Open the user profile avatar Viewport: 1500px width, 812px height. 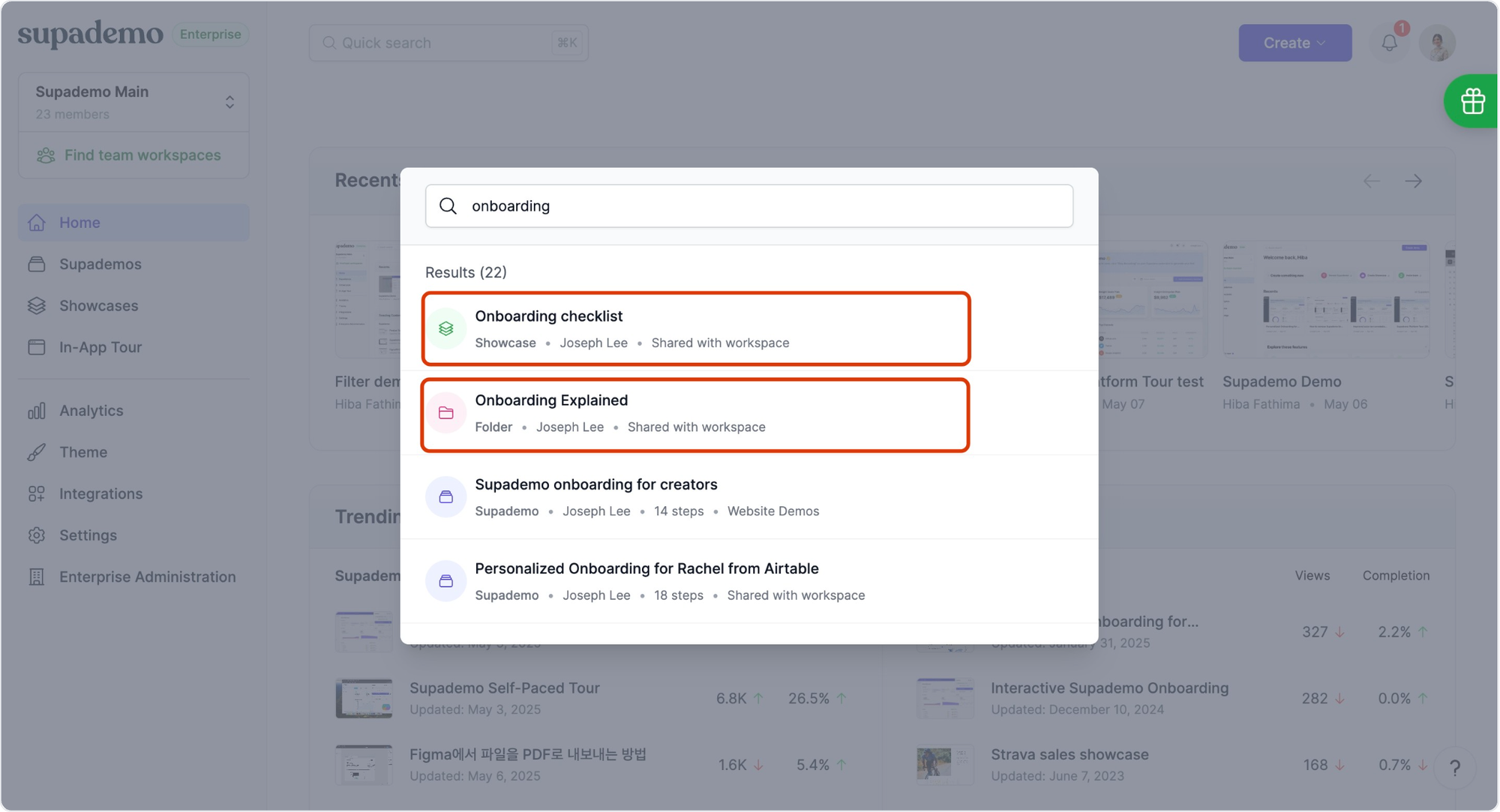point(1437,43)
